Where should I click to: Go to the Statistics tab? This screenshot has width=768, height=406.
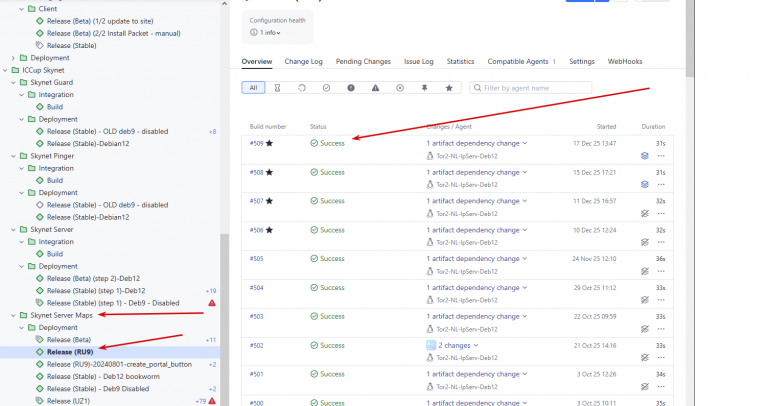460,62
